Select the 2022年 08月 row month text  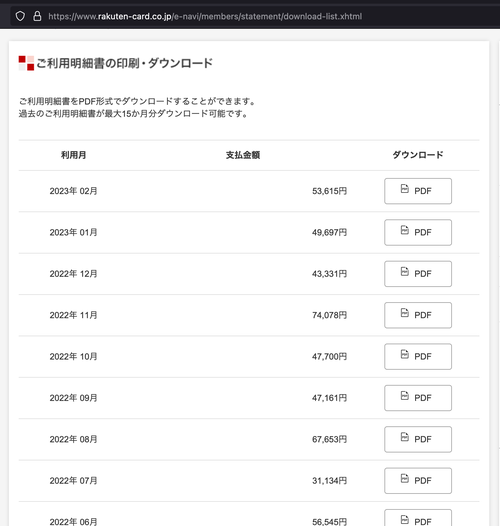pos(73,439)
